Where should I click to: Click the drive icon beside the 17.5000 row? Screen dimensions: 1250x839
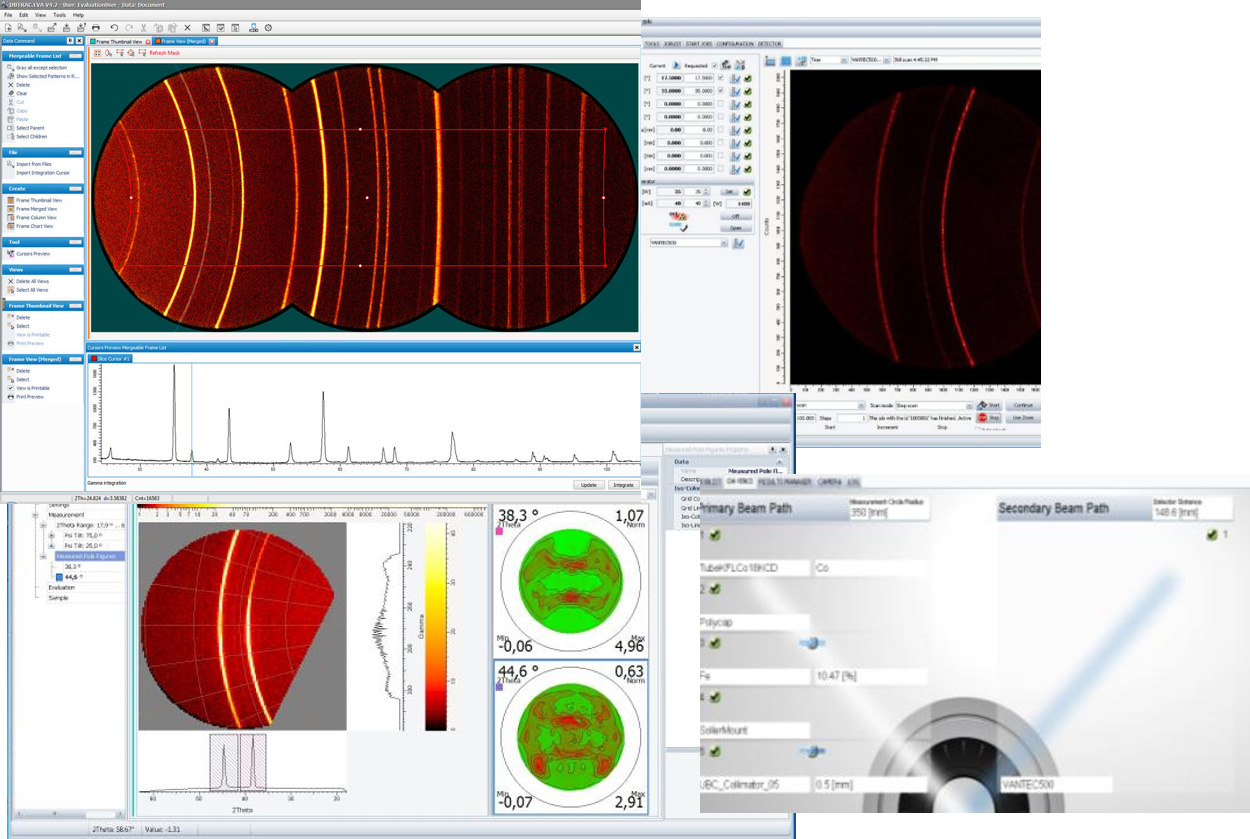(735, 79)
